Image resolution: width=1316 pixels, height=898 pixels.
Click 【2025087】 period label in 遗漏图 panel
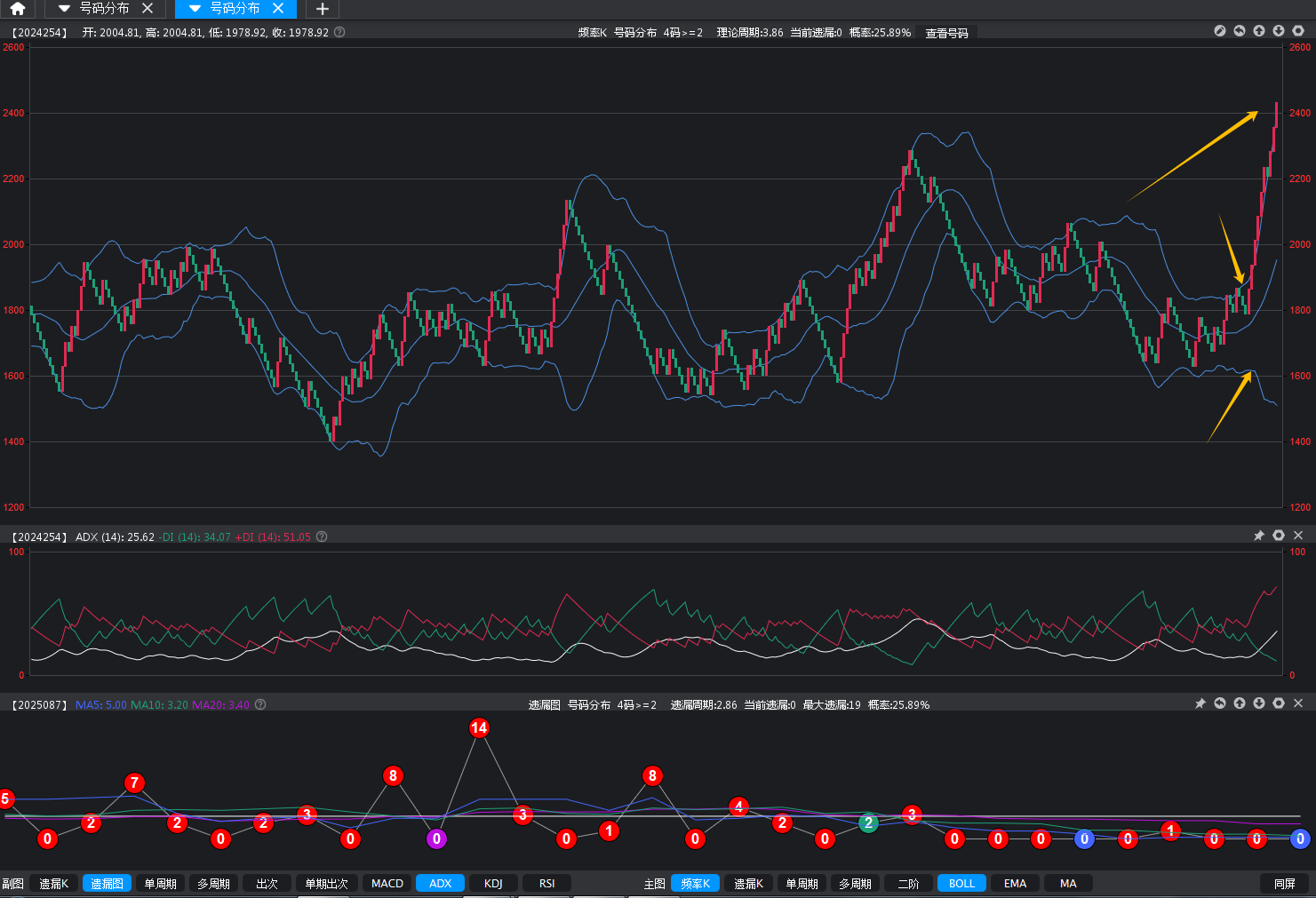(39, 705)
